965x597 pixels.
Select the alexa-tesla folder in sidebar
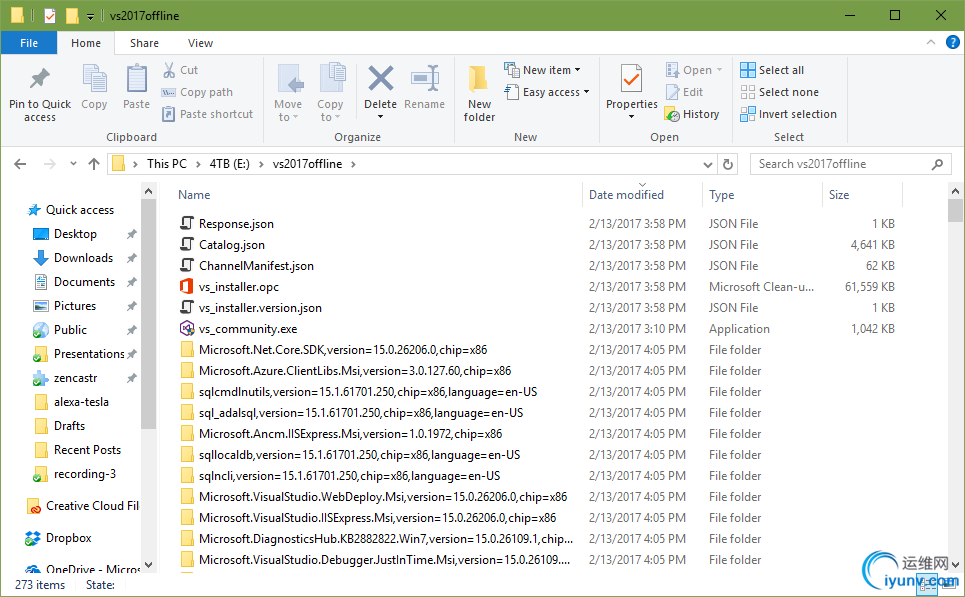[72, 402]
